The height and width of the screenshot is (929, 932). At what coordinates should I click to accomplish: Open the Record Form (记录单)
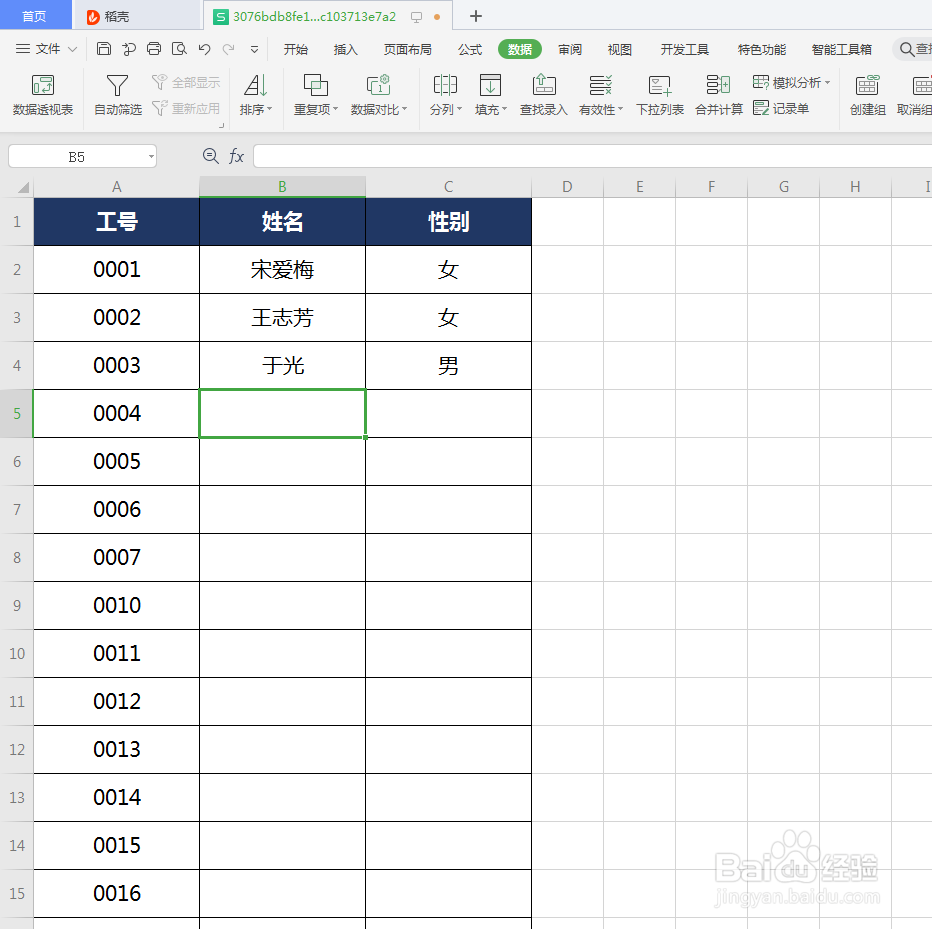click(780, 108)
